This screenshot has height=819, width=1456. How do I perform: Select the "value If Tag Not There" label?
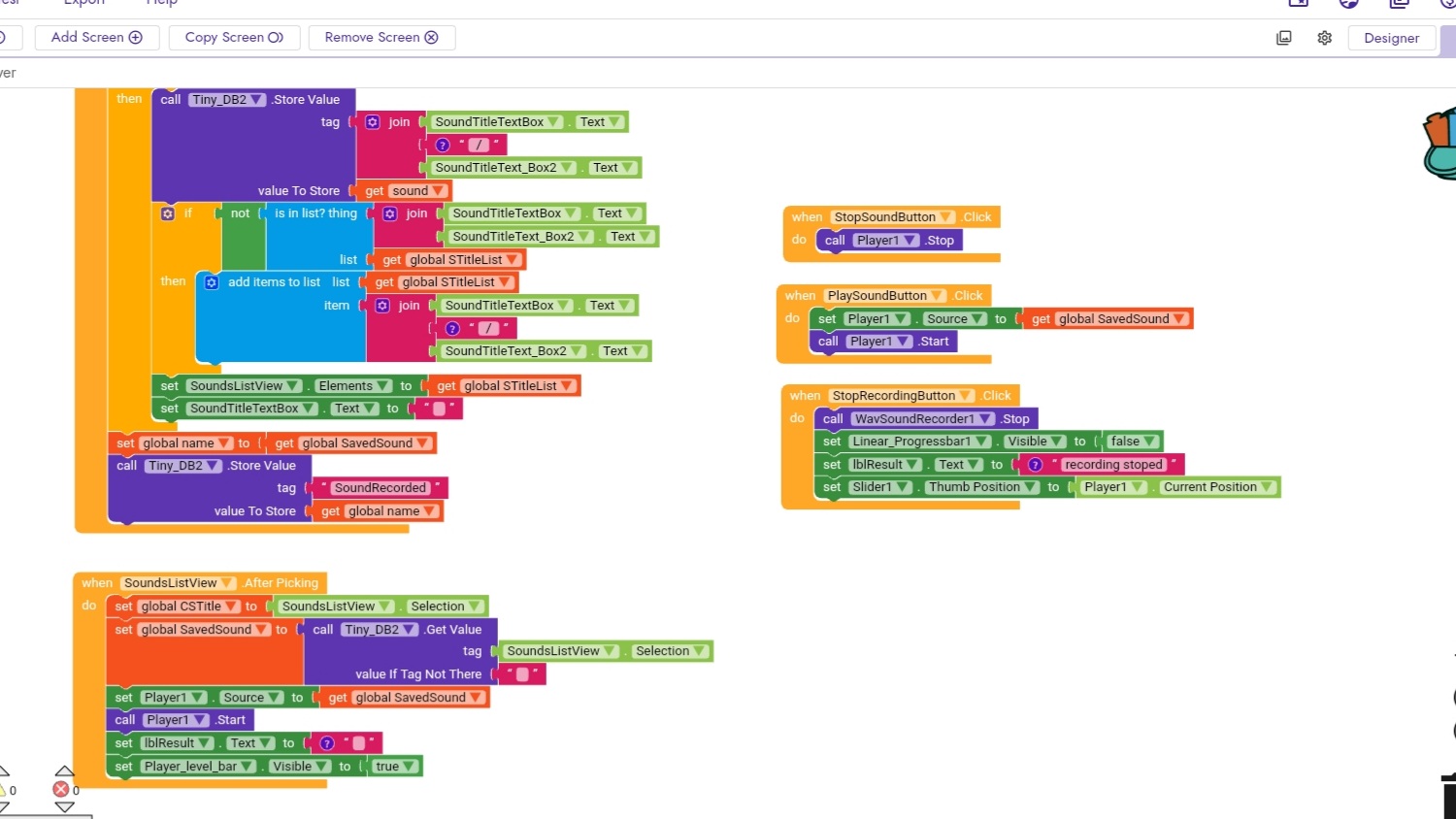(418, 674)
